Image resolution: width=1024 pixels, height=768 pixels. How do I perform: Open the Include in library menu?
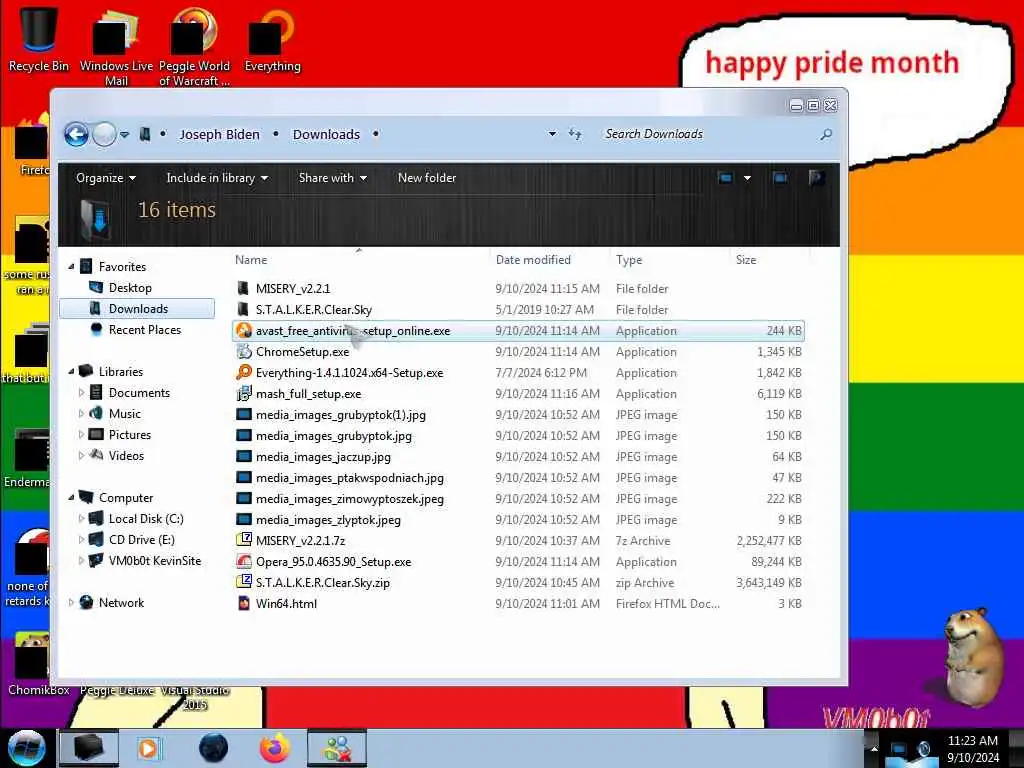pyautogui.click(x=217, y=178)
